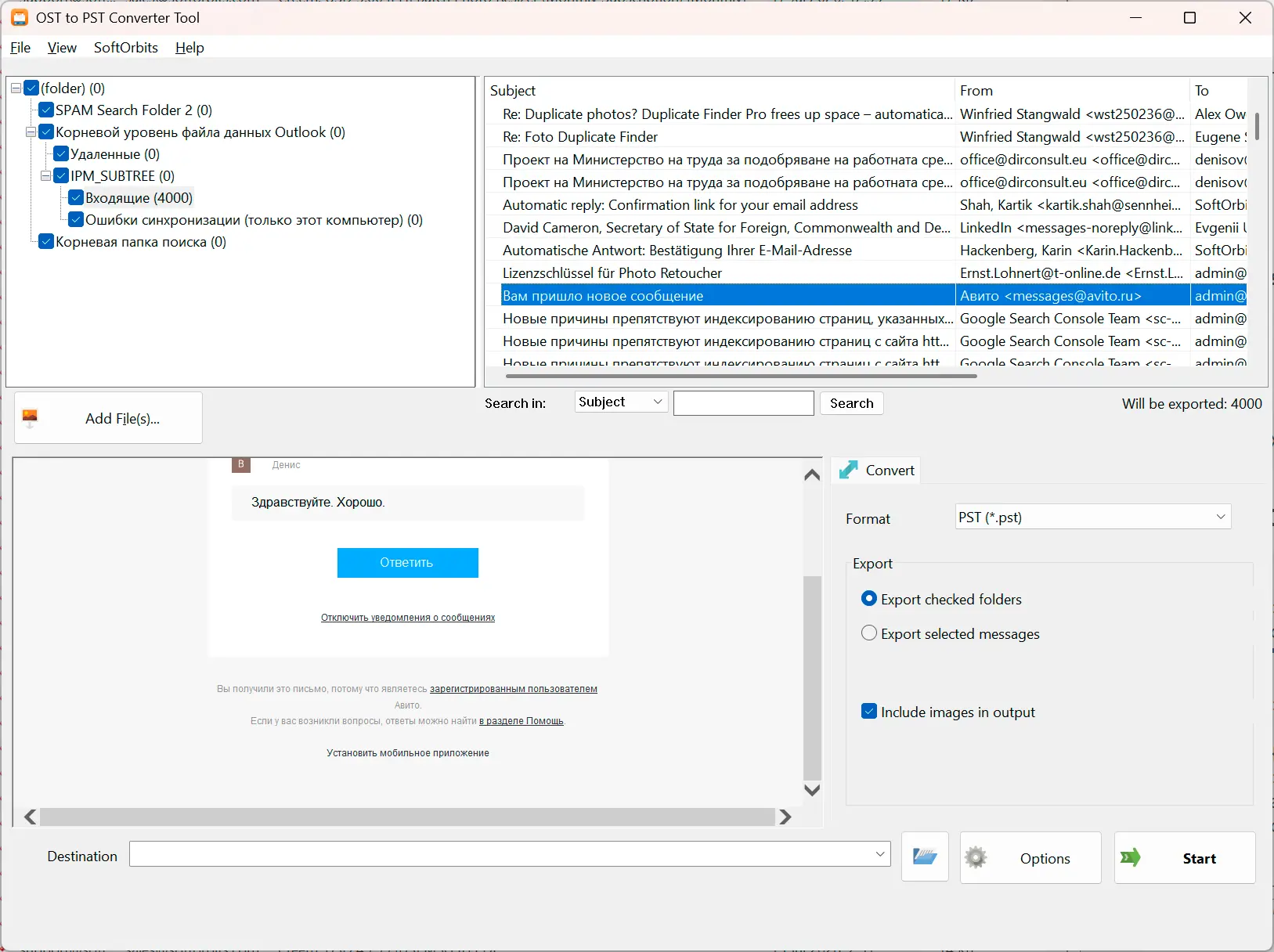This screenshot has width=1274, height=952.
Task: Click the зарегистрированным пользователем link
Action: [x=514, y=689]
